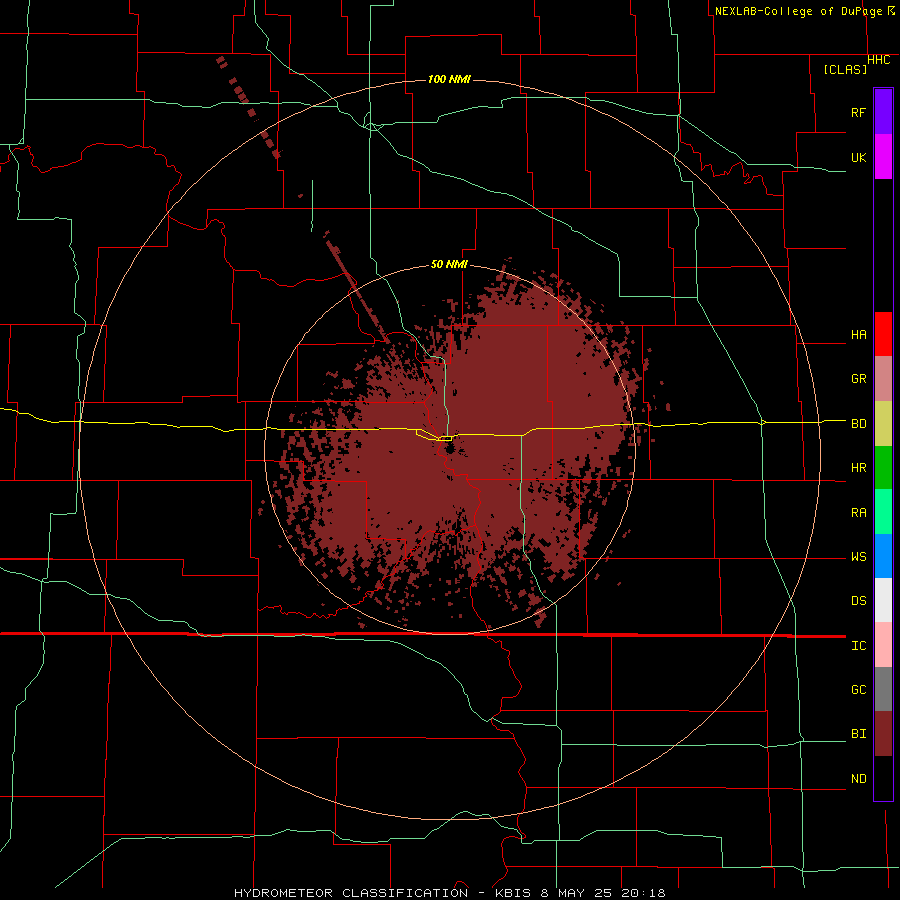Click the HA red legend swatch
900x900 pixels.
883,334
